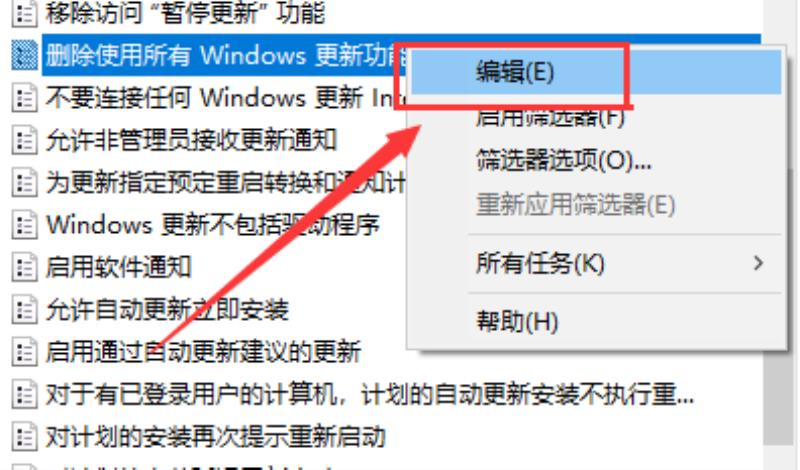This screenshot has height=470, width=800.
Task: Select 对计划的安装再次提示重新启动 policy text
Action: point(215,436)
